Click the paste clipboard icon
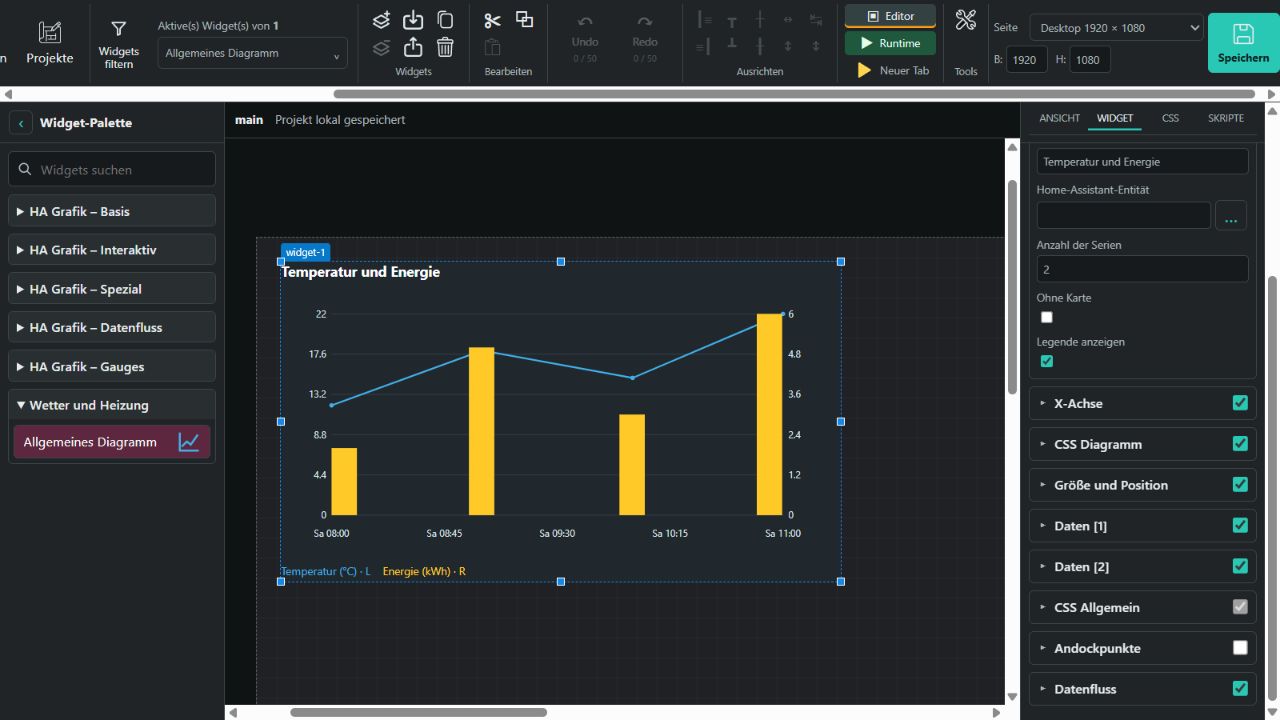Viewport: 1280px width, 720px height. click(492, 47)
